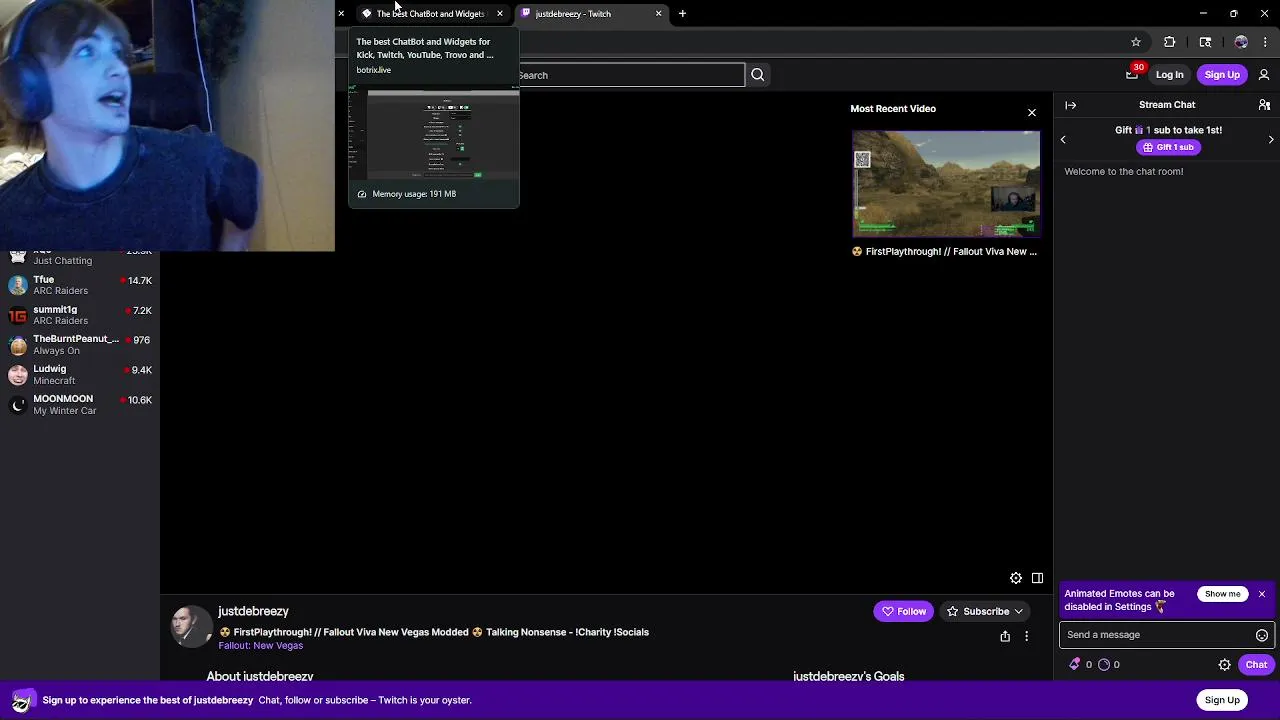Open Ludwig's channel in the sidebar
The image size is (1280, 720).
(80, 375)
